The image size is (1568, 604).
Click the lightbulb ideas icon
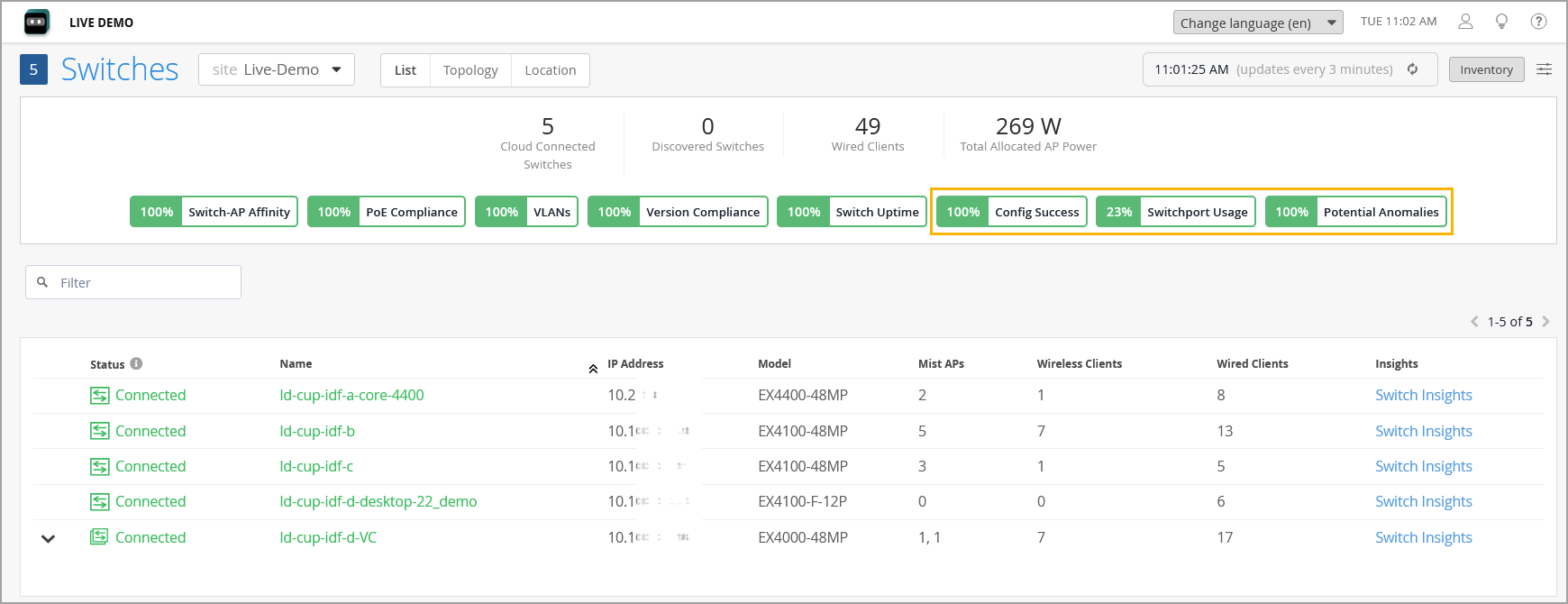[1501, 22]
